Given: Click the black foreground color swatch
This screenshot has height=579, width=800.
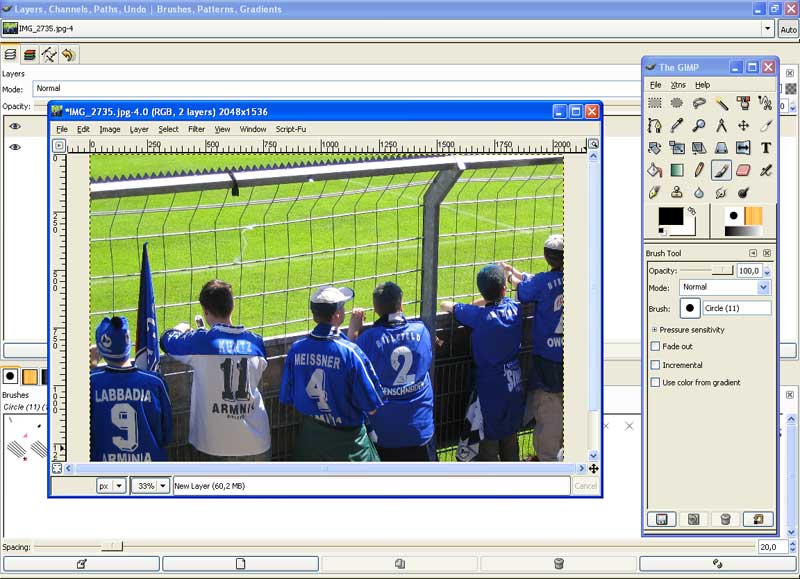Looking at the screenshot, I should [670, 216].
